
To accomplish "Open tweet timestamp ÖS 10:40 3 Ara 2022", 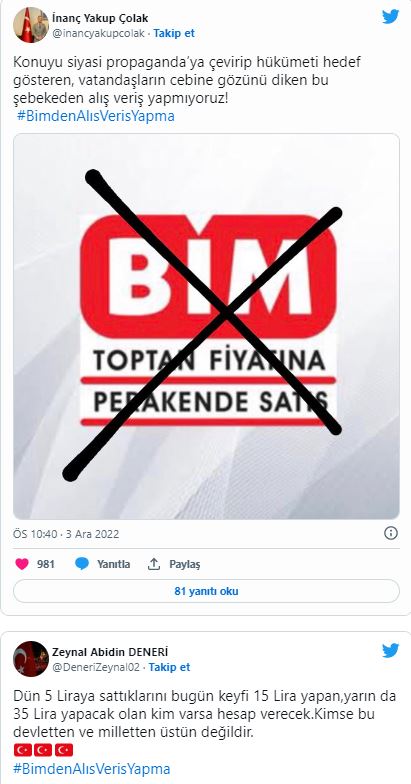I will 66,534.
